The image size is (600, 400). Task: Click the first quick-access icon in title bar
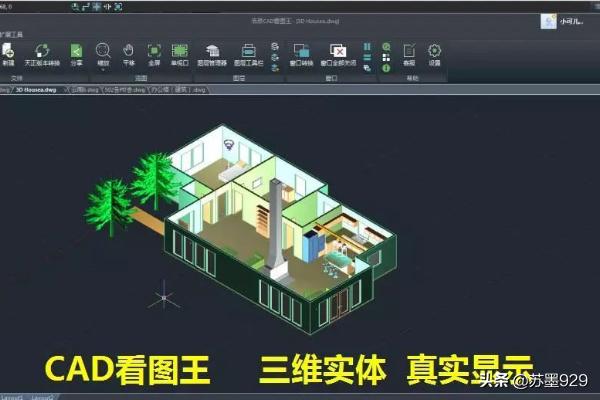pyautogui.click(x=75, y=7)
